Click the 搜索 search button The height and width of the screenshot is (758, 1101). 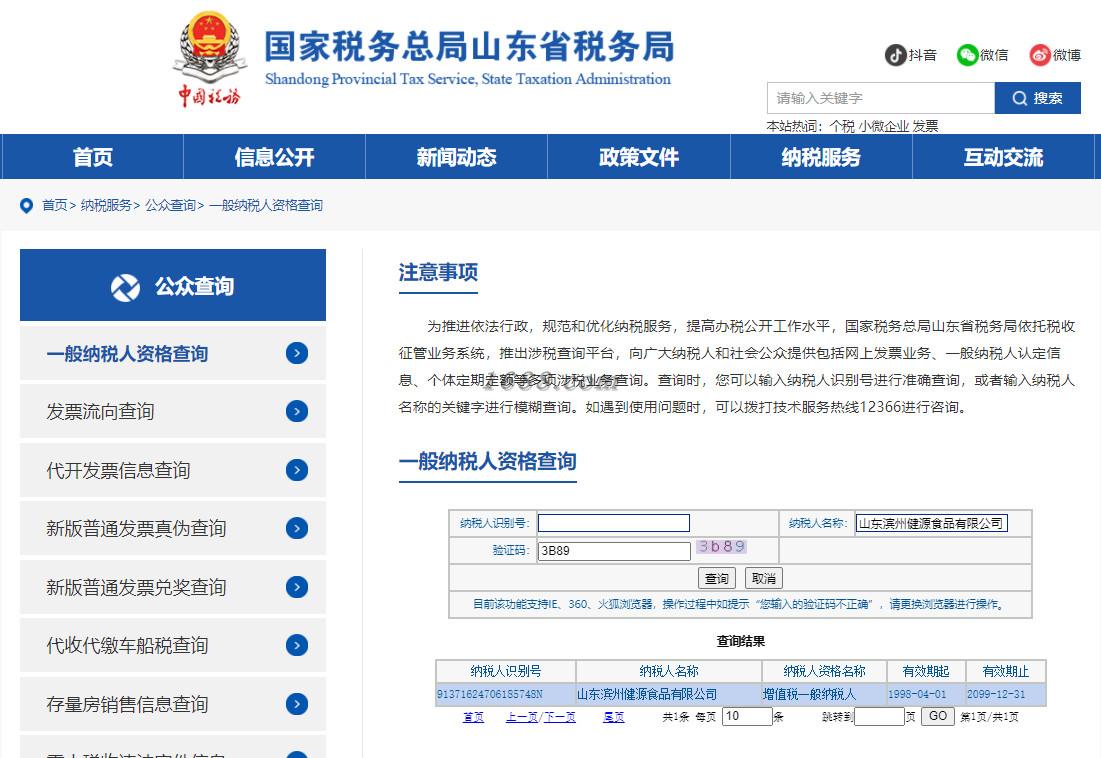click(x=1037, y=98)
